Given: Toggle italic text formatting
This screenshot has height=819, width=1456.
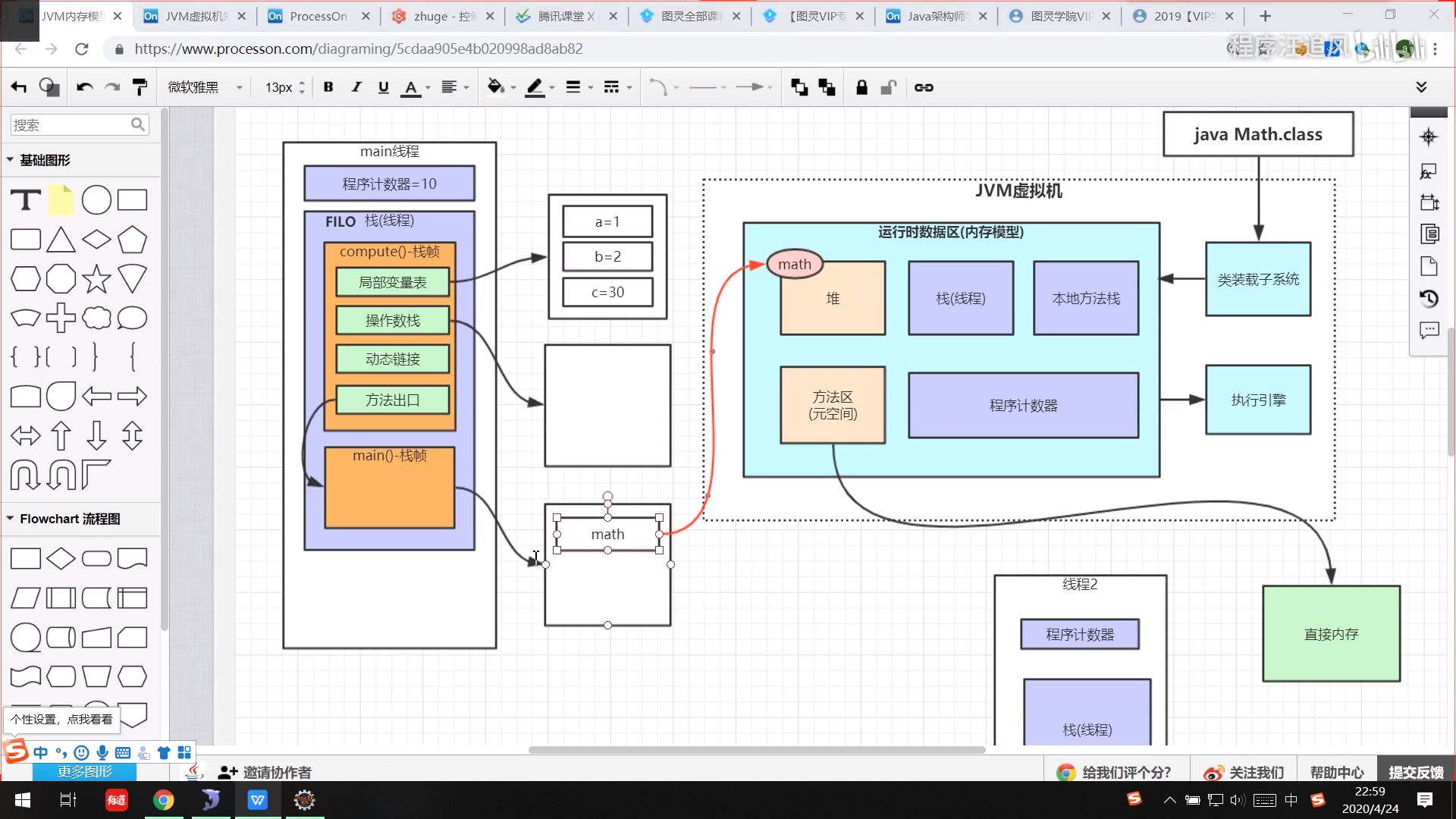Looking at the screenshot, I should pyautogui.click(x=356, y=87).
